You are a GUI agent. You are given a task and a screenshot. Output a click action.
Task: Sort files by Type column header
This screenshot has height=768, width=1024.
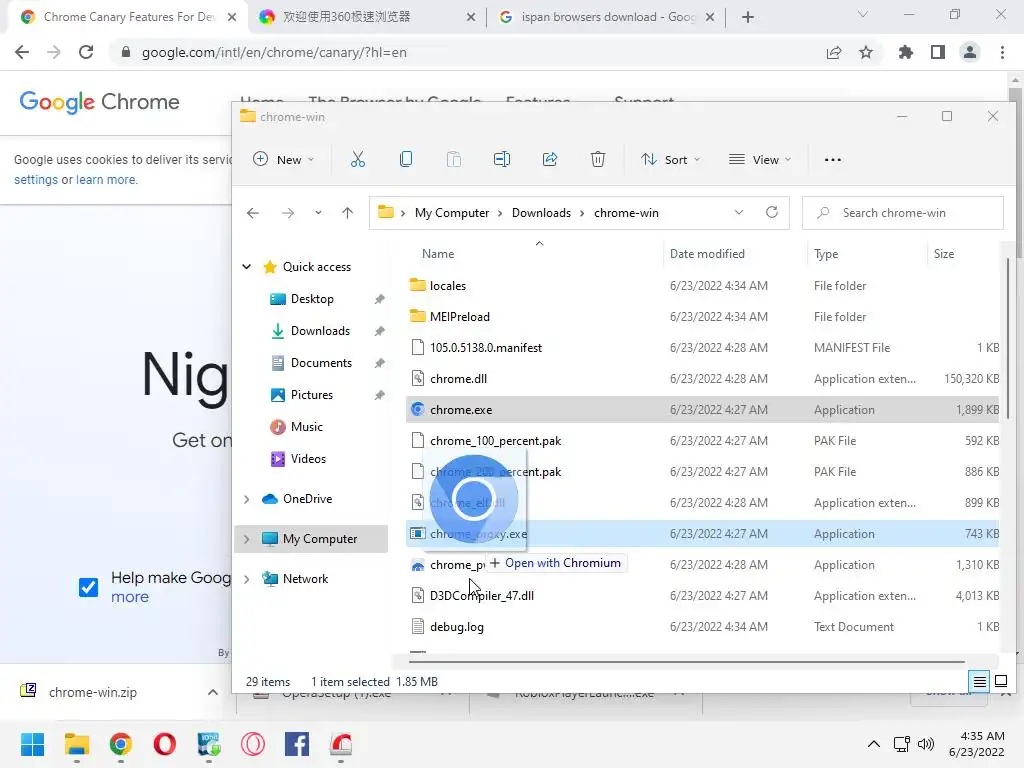[x=826, y=253]
